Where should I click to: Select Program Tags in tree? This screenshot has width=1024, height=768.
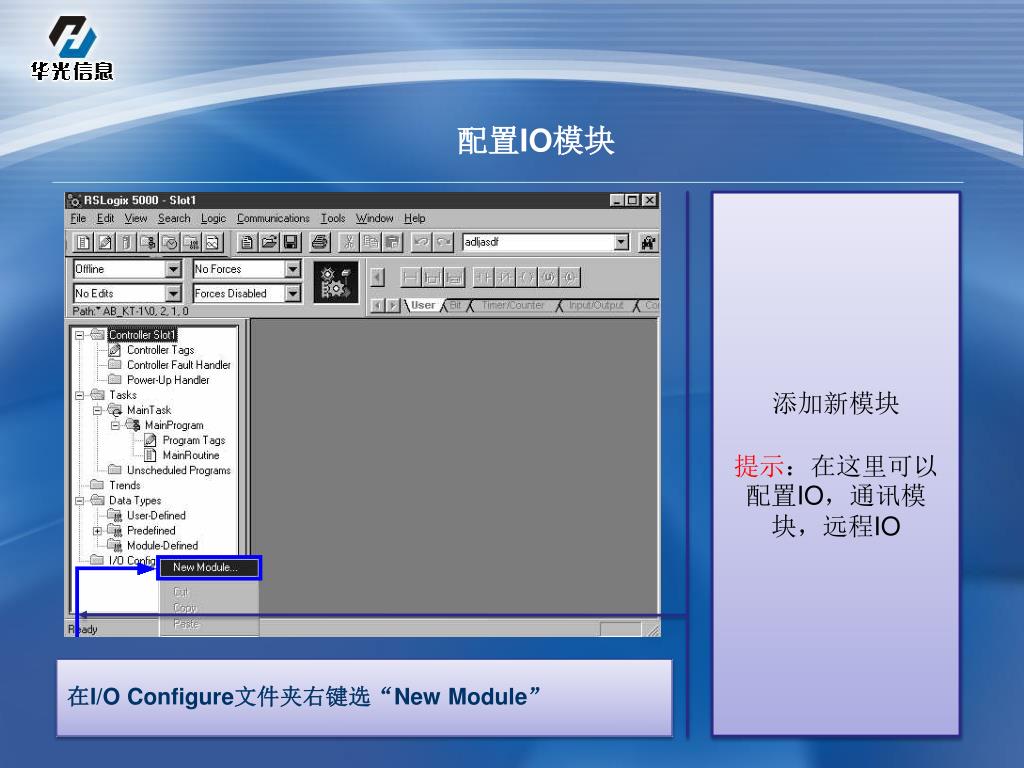pos(194,440)
